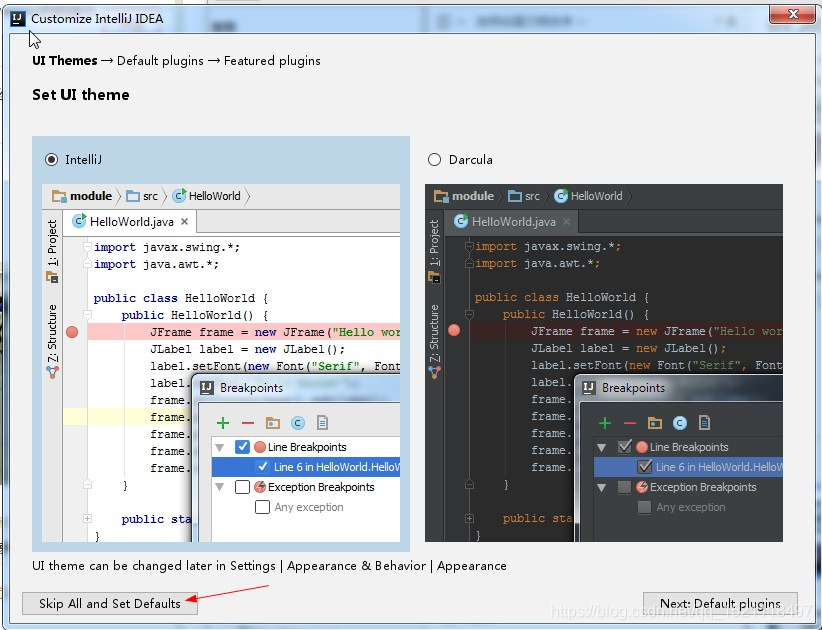
Task: Close the Customize IntelliJ IDEA dialog
Action: (x=792, y=14)
